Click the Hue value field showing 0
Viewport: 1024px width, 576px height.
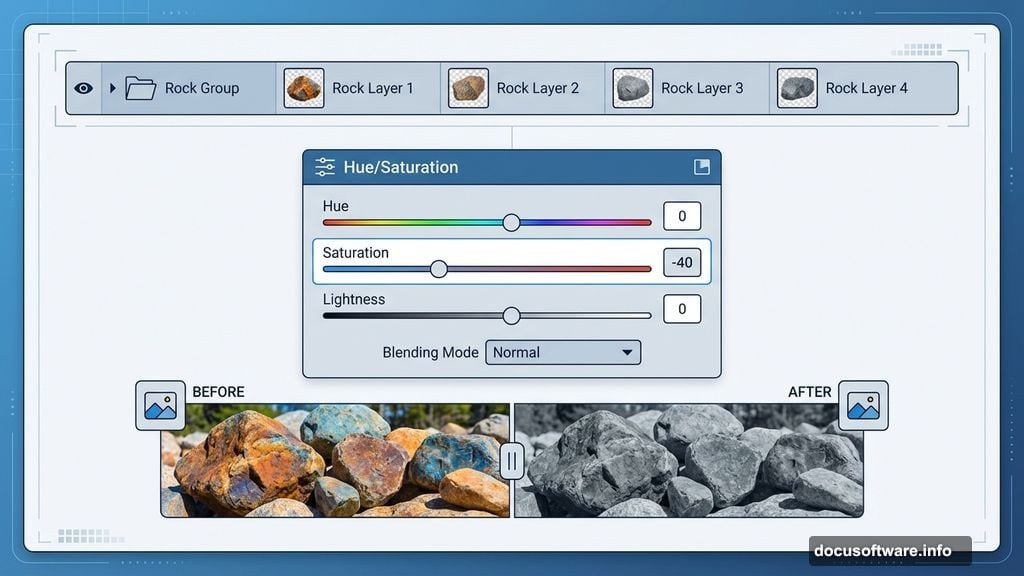click(x=682, y=215)
